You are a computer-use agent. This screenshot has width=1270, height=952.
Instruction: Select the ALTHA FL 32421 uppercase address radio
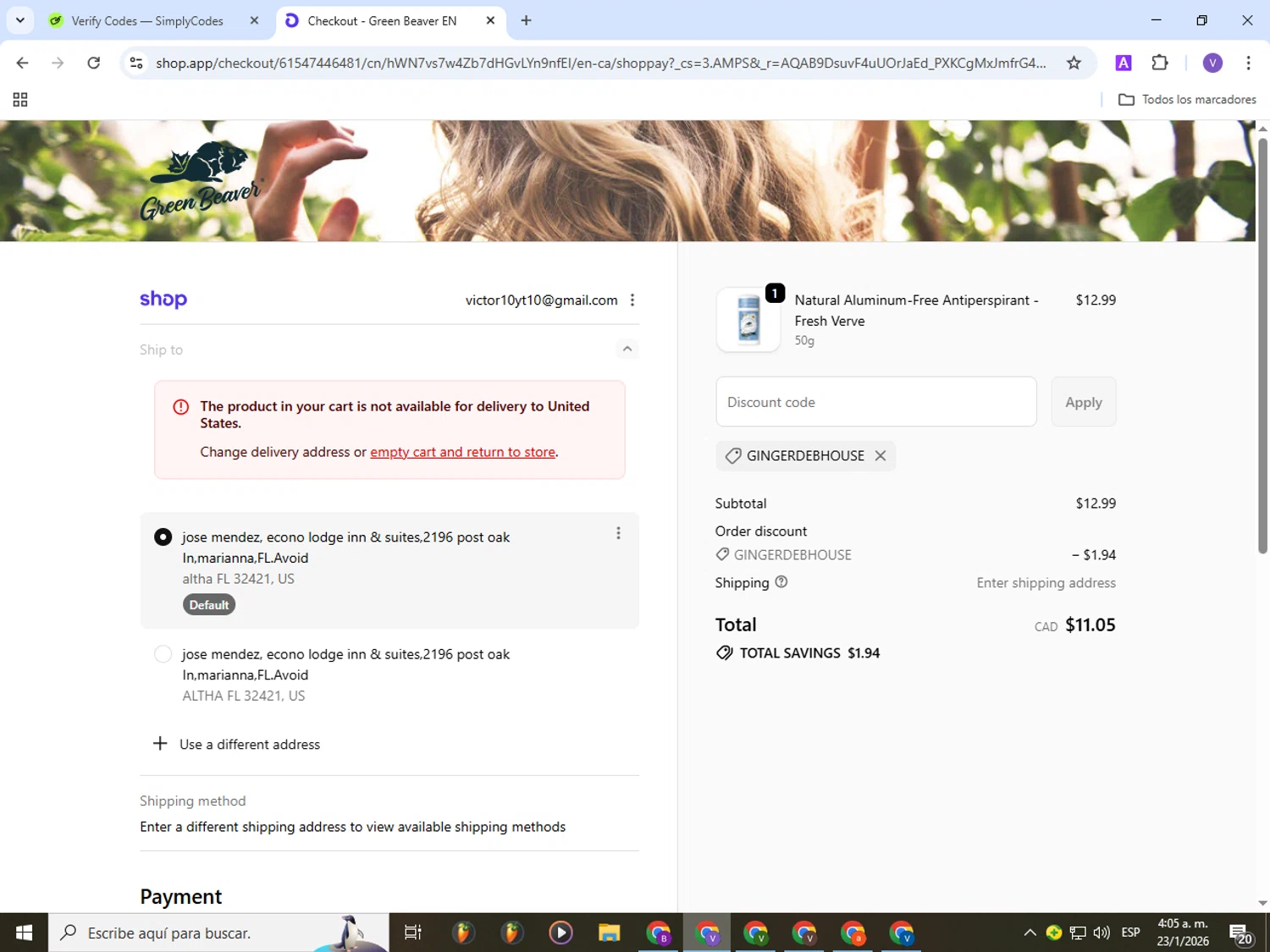click(x=163, y=654)
